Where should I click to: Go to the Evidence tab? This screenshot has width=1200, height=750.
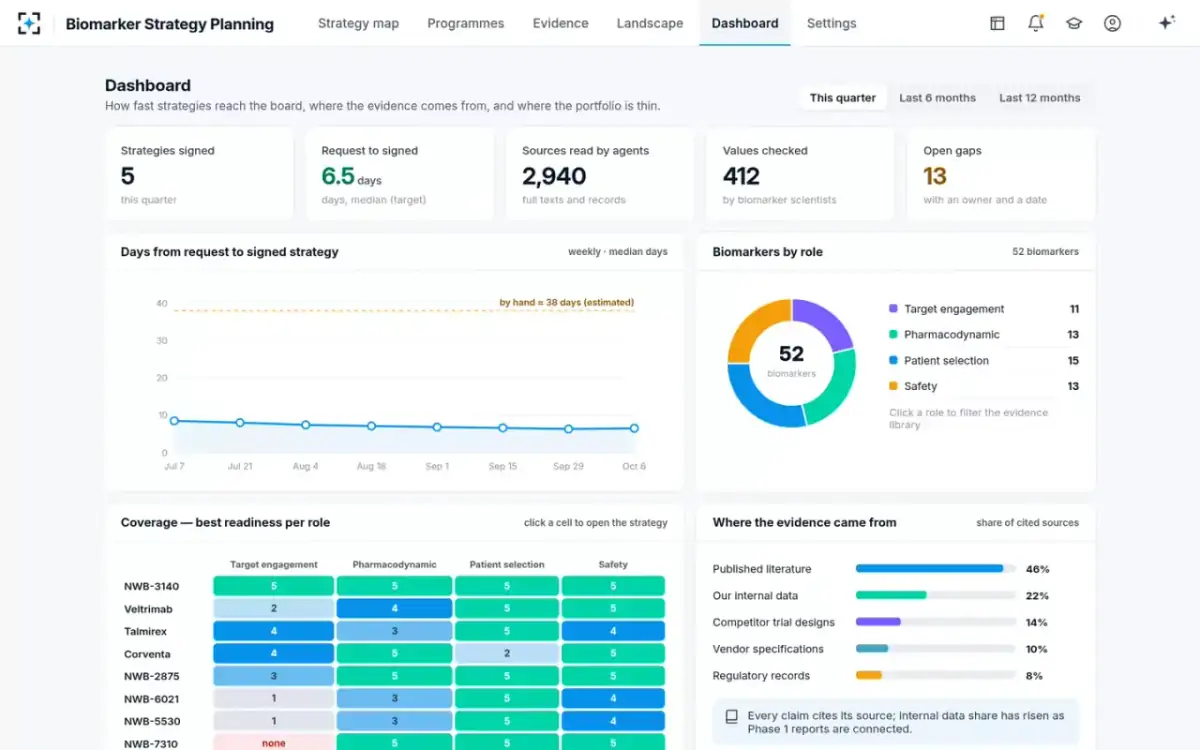(x=560, y=23)
